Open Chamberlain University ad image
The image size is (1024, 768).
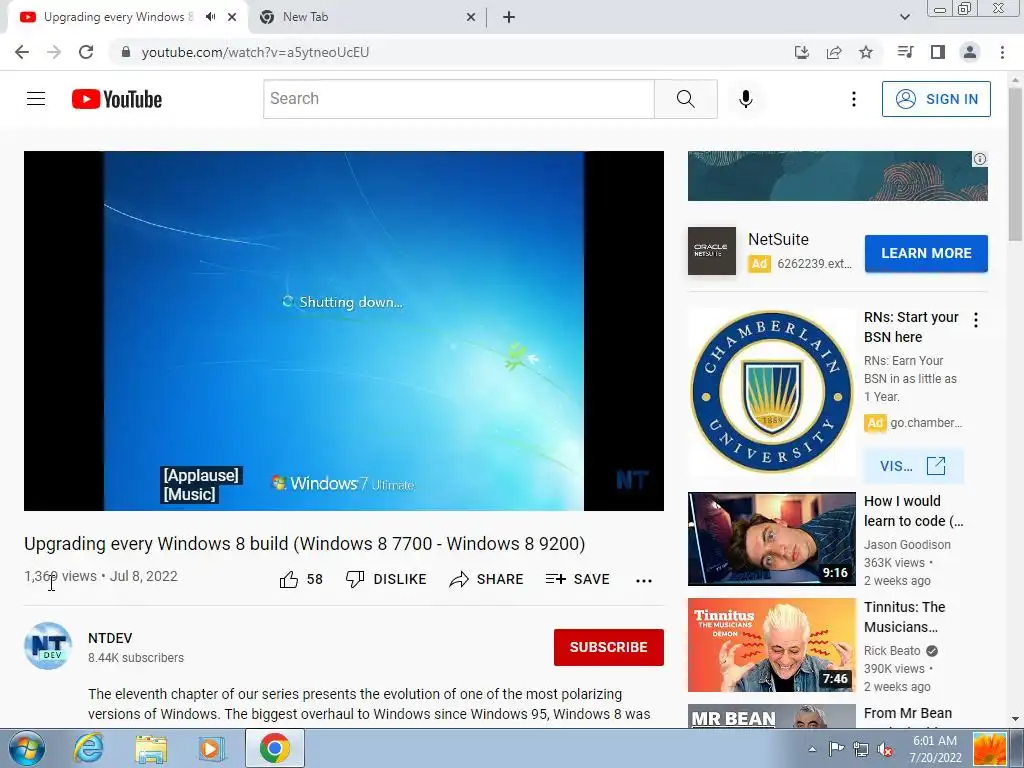[x=771, y=391]
